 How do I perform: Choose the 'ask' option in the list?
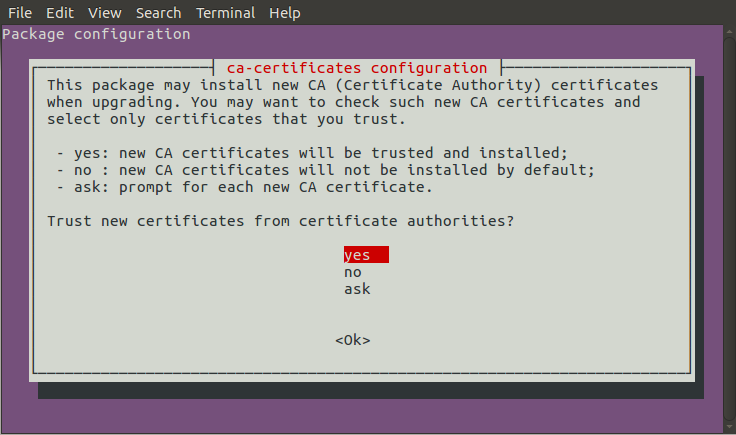(357, 289)
